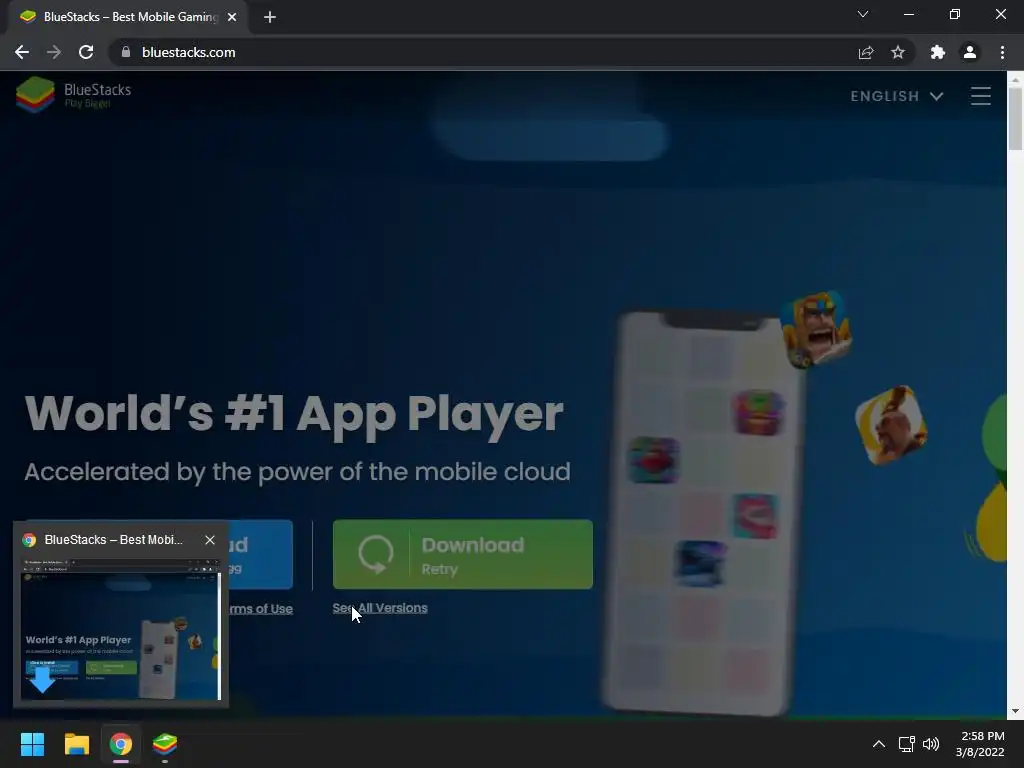This screenshot has height=768, width=1024.
Task: Click the green Download Retry button
Action: click(x=462, y=554)
